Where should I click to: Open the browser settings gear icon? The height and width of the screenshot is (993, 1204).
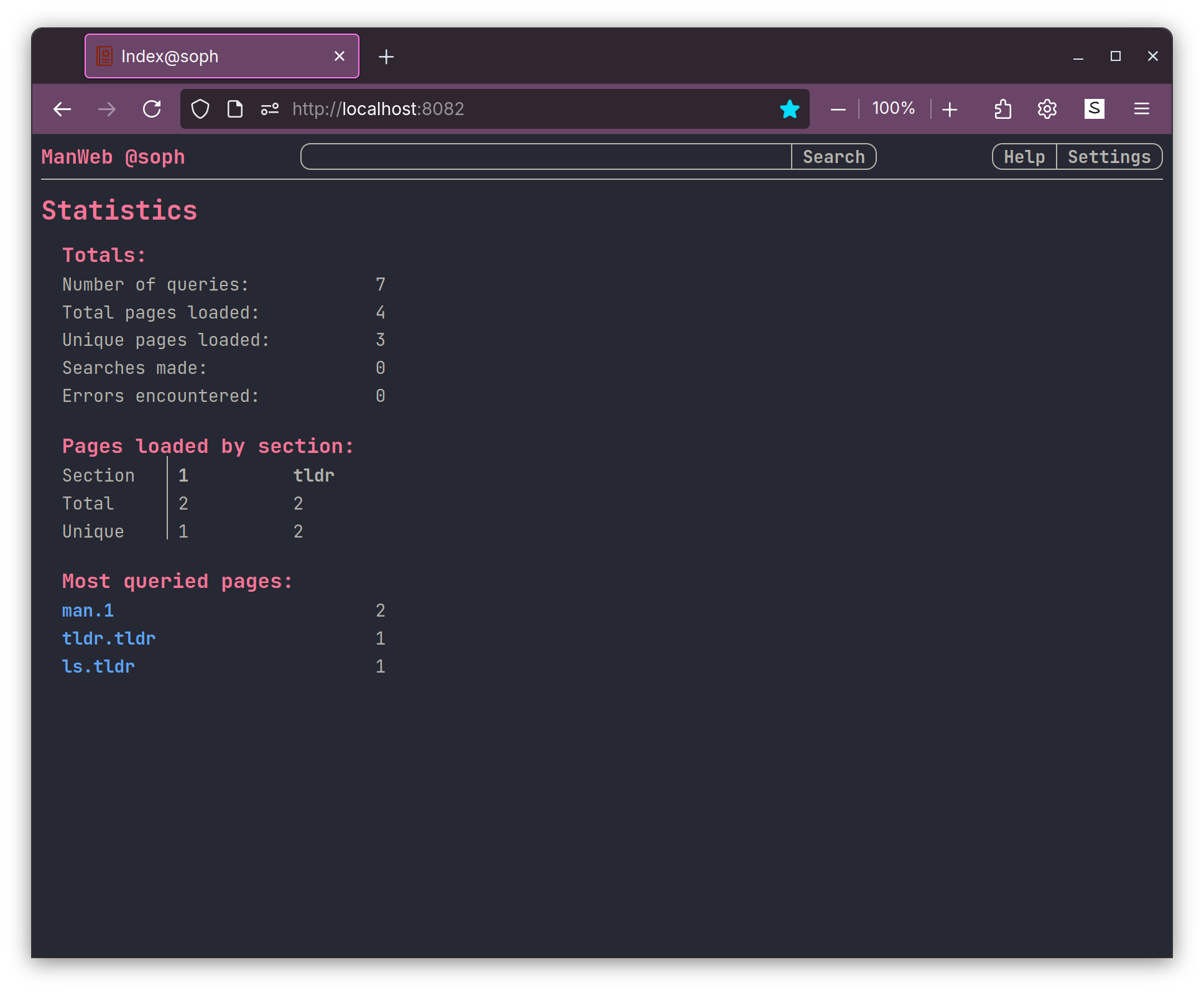click(x=1047, y=110)
